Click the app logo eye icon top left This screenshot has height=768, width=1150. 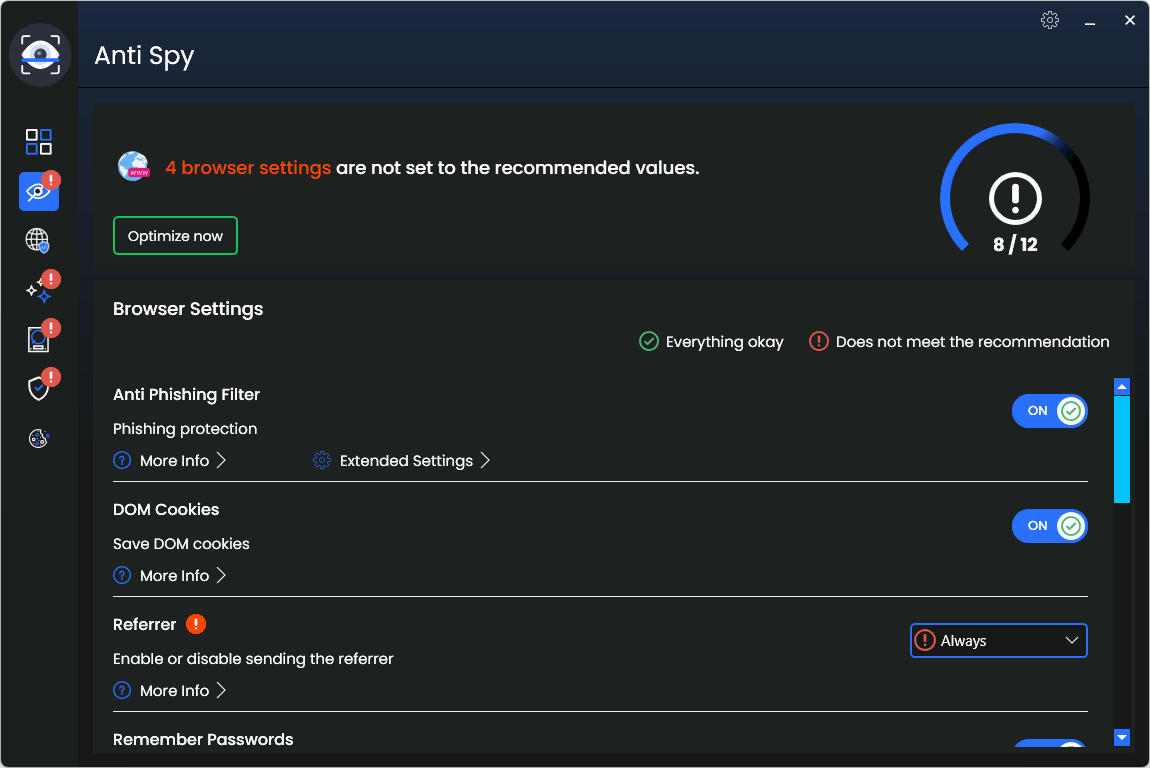click(40, 55)
